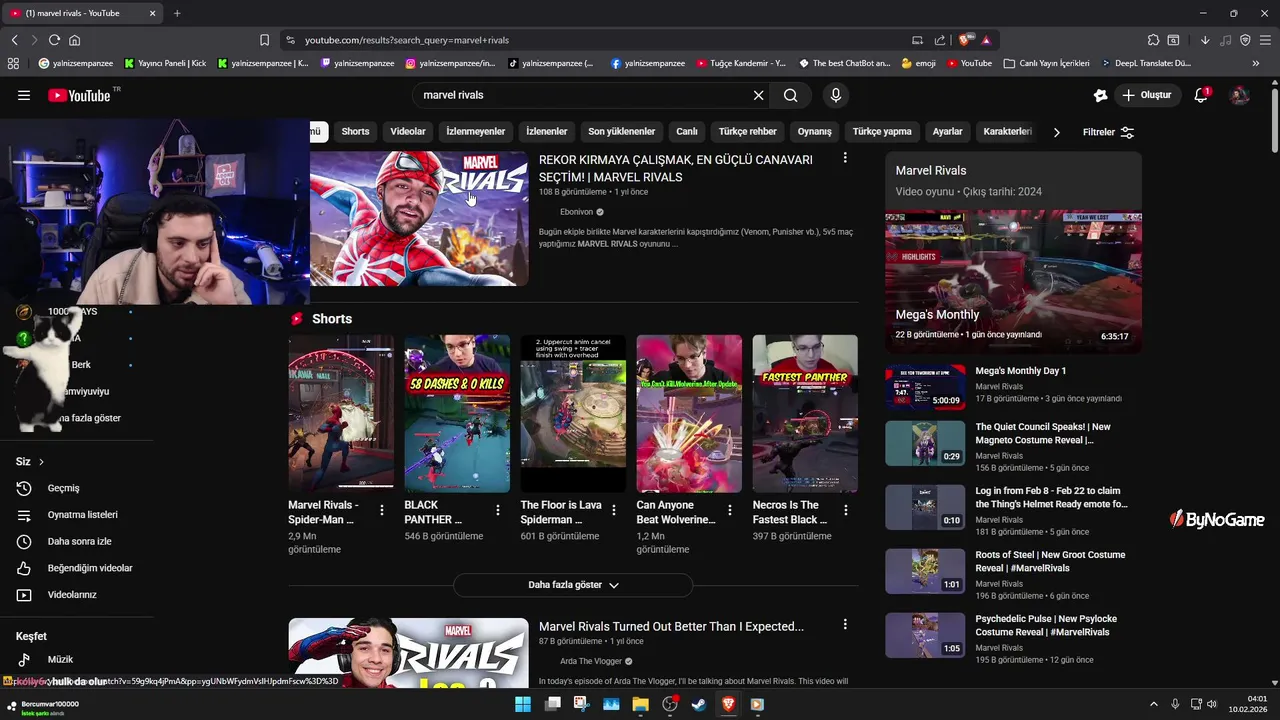This screenshot has height=720, width=1280.
Task: Select the Ayarlar filter chip
Action: (947, 132)
